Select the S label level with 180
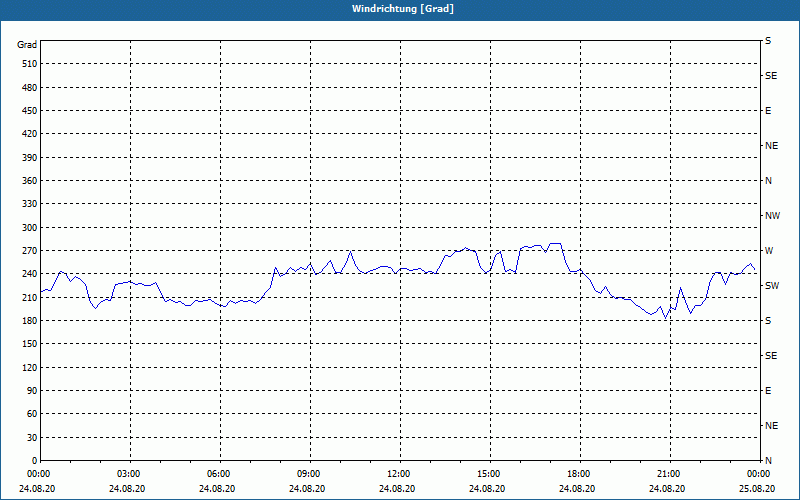Screen dimensions: 800x500 pos(768,321)
